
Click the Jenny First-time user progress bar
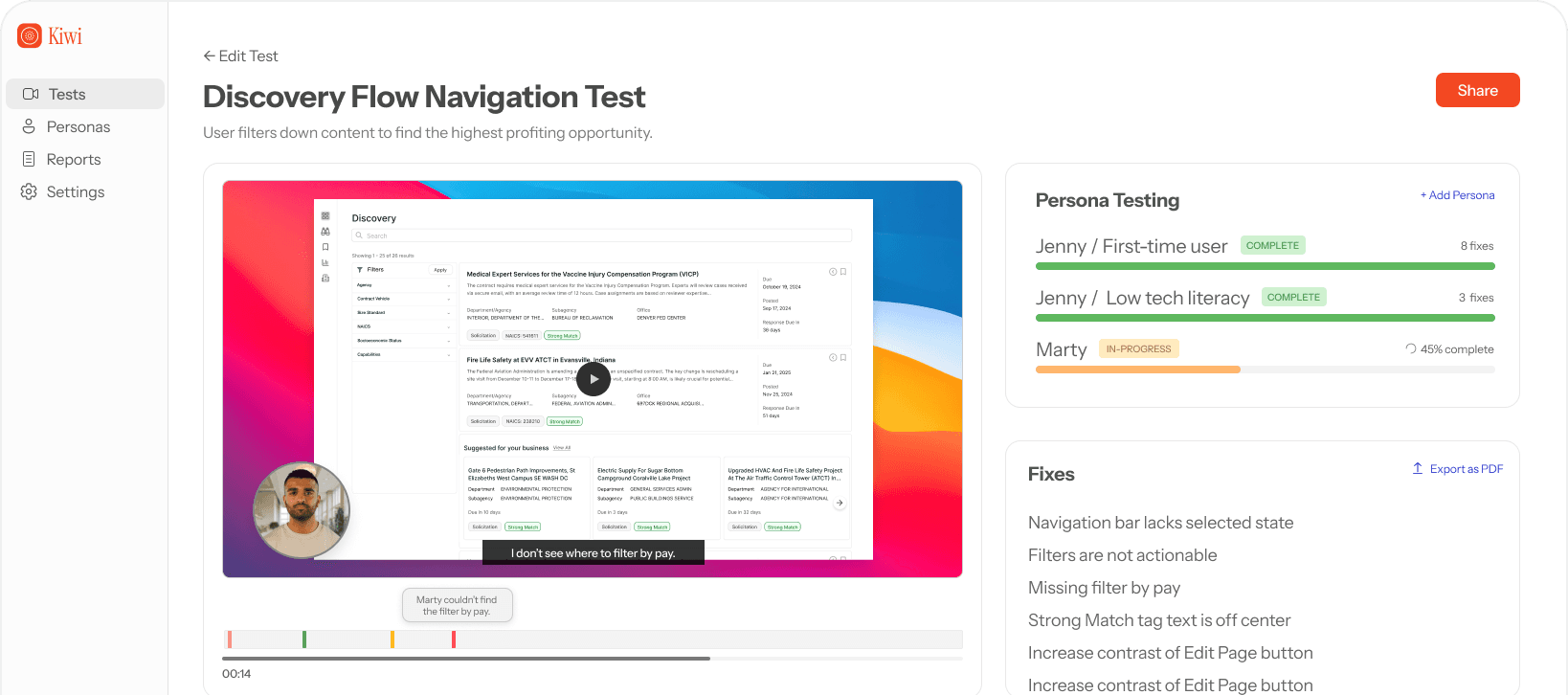click(x=1266, y=266)
